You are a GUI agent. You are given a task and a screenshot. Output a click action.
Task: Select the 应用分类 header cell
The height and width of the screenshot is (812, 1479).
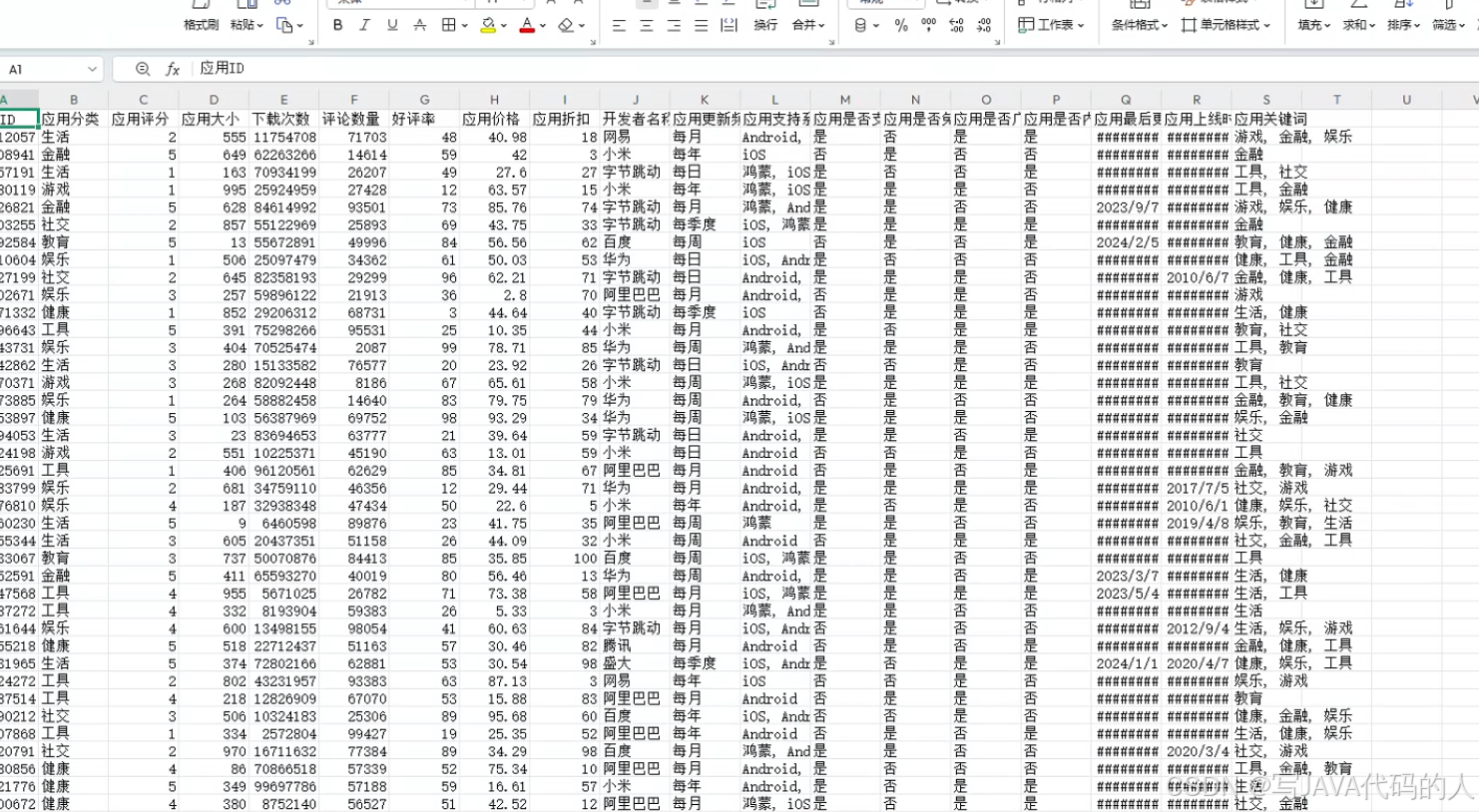point(74,119)
